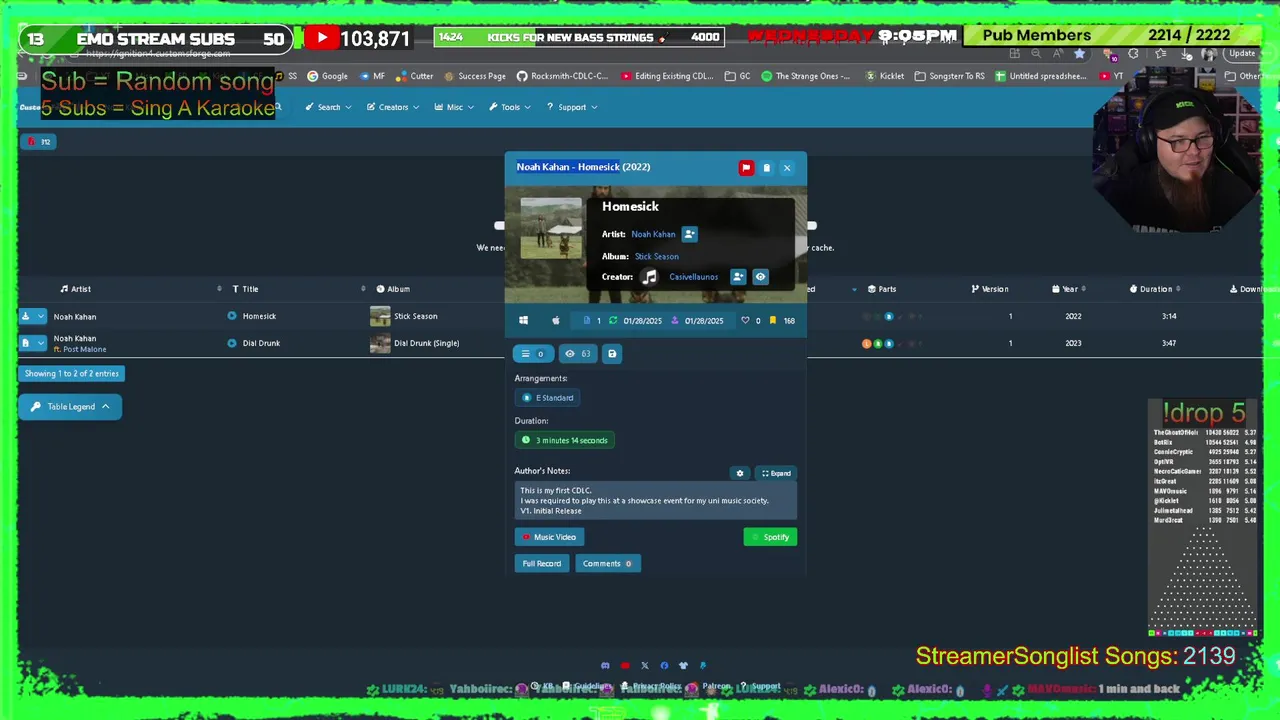This screenshot has height=720, width=1280.
Task: Click the Apple platform icon
Action: point(556,321)
